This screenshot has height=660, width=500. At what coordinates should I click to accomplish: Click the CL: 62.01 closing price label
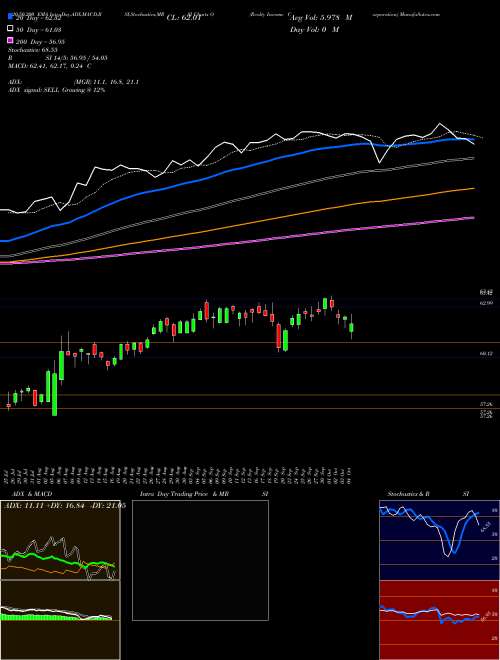coord(184,18)
